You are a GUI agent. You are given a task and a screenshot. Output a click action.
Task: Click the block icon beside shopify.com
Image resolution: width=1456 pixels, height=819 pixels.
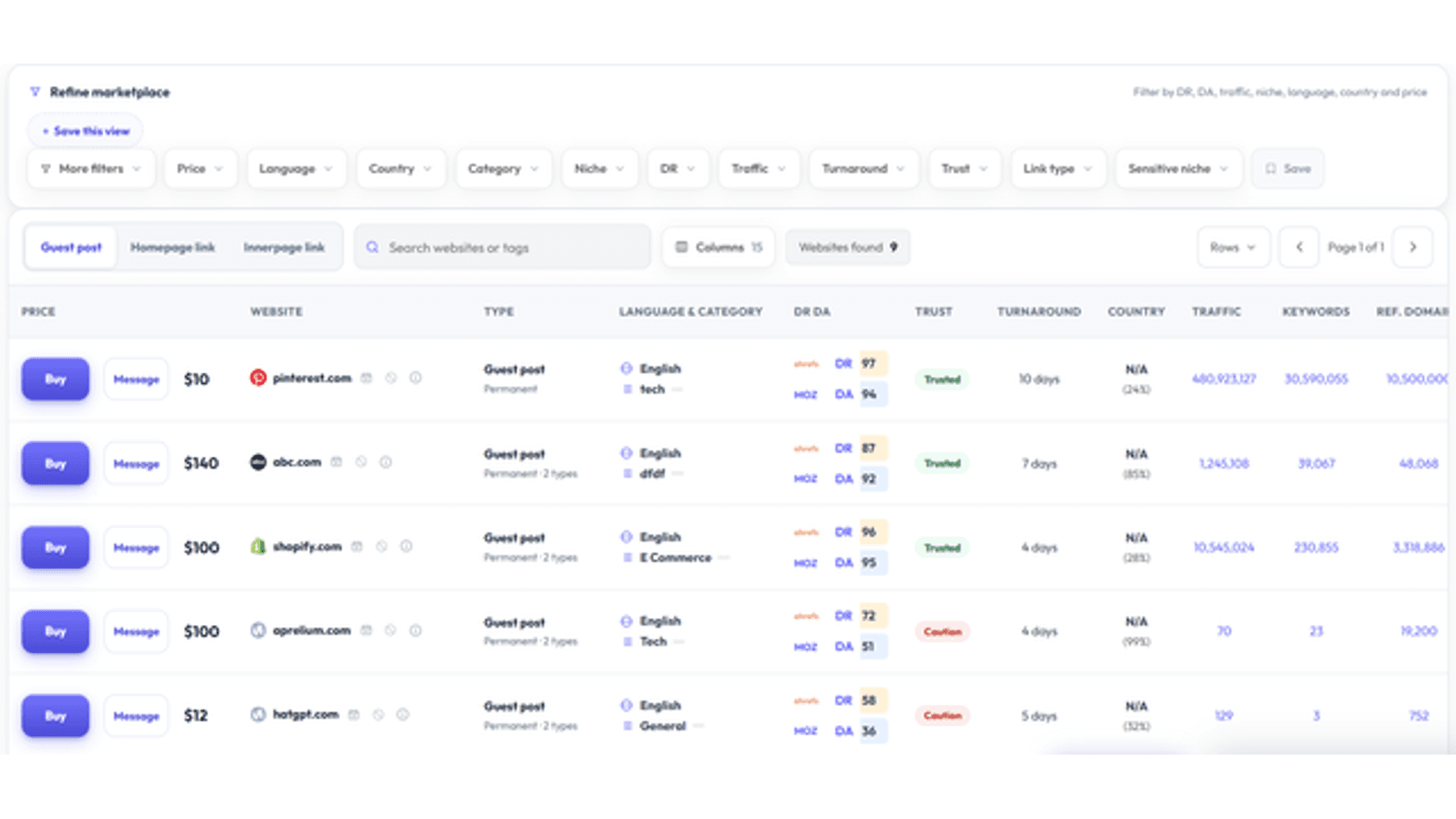pyautogui.click(x=381, y=547)
